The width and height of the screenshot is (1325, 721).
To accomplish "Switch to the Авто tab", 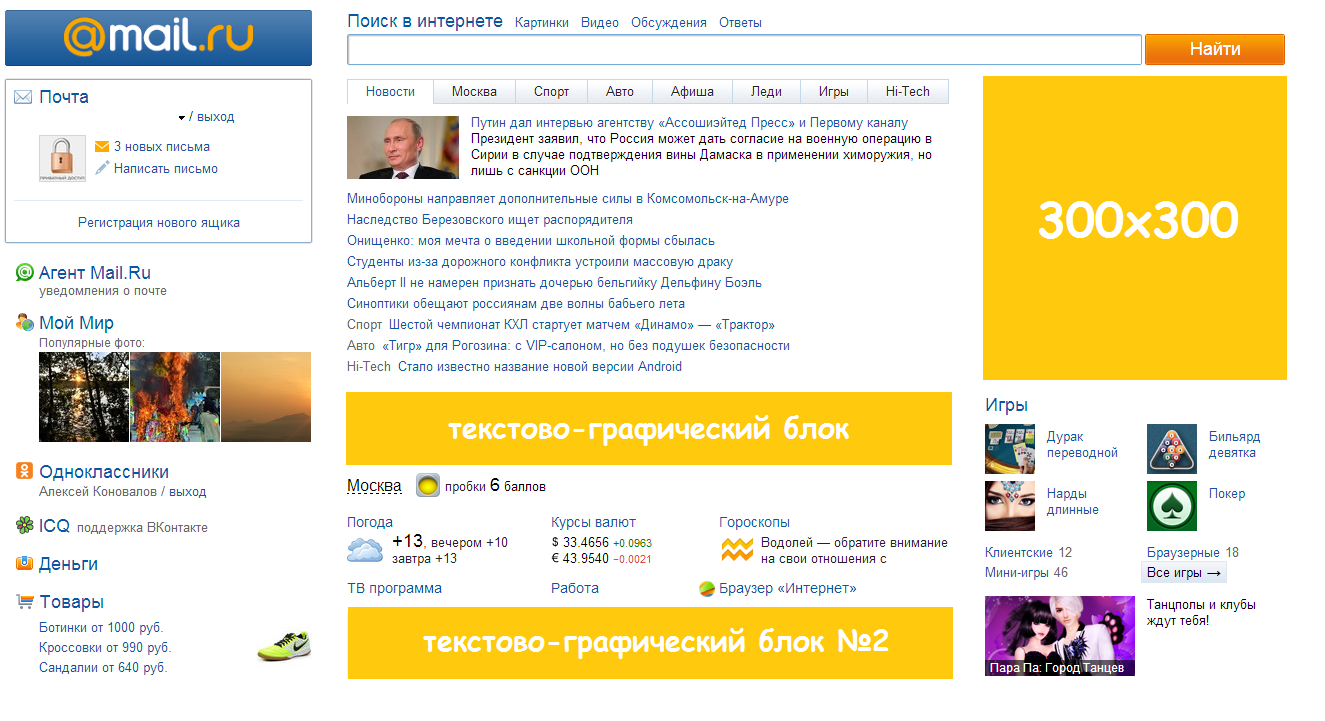I will pyautogui.click(x=620, y=91).
